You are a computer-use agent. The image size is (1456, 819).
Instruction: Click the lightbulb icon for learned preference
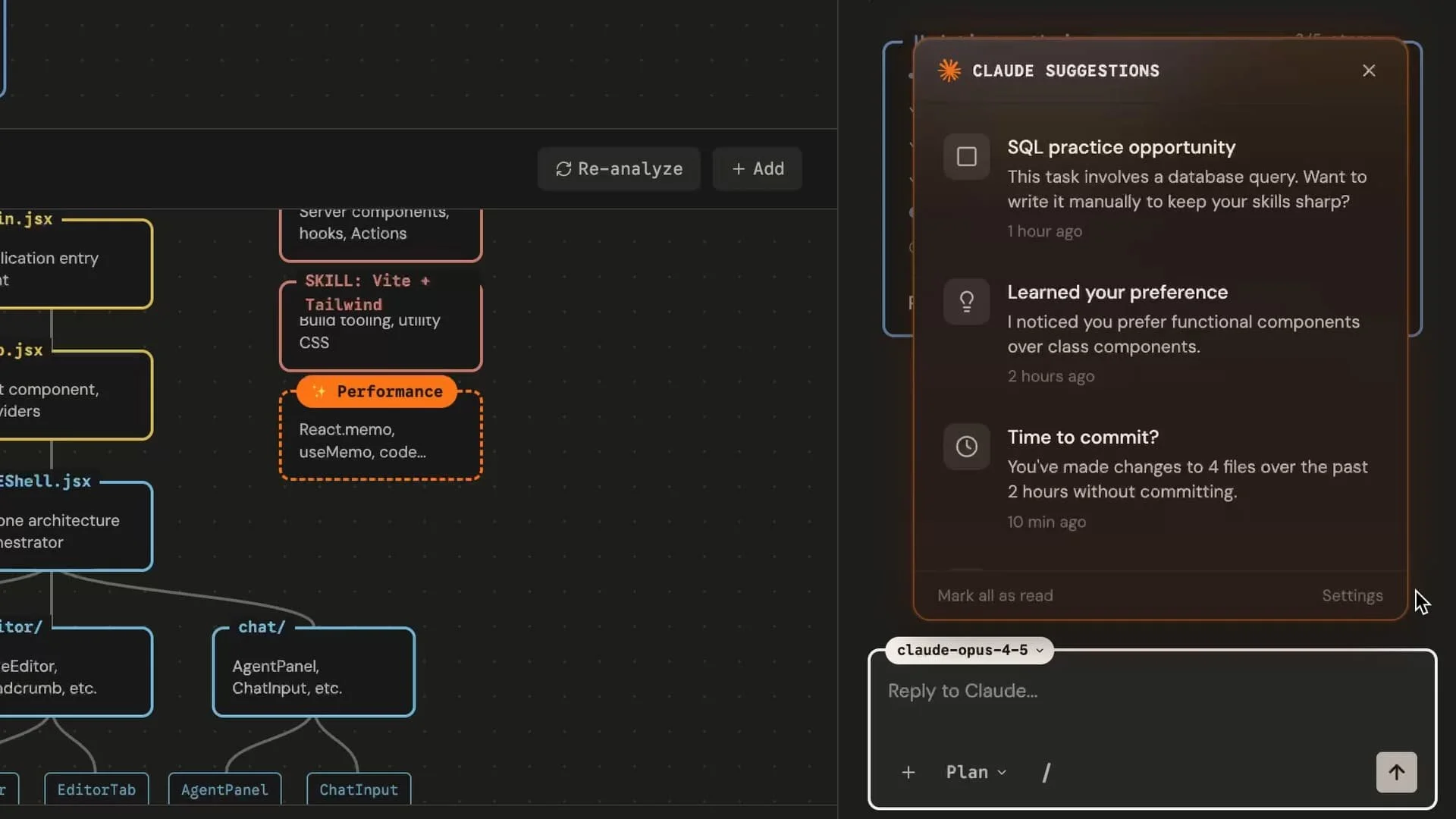pos(966,302)
